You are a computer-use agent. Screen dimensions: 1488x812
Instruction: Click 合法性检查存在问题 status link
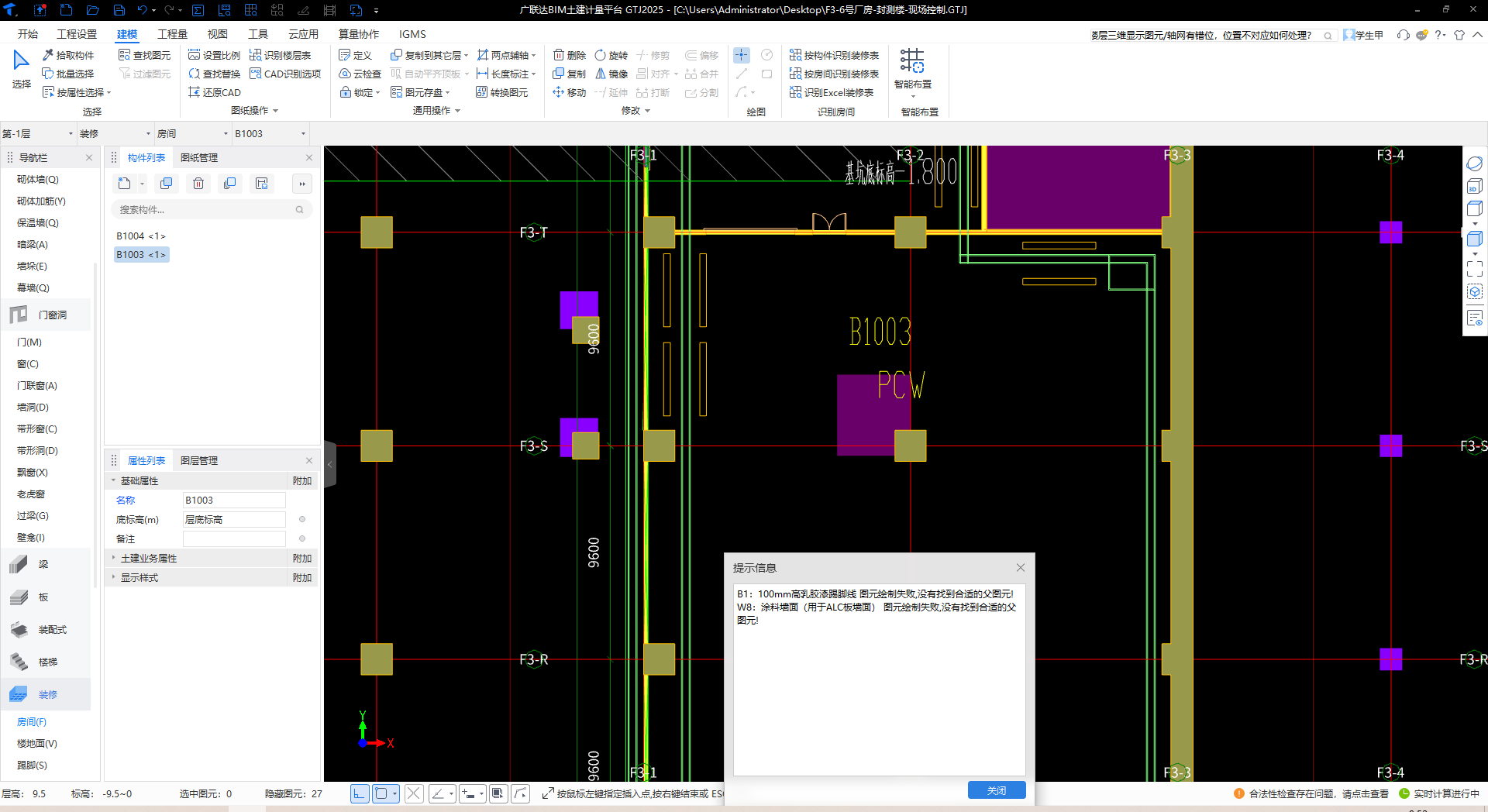[1311, 793]
